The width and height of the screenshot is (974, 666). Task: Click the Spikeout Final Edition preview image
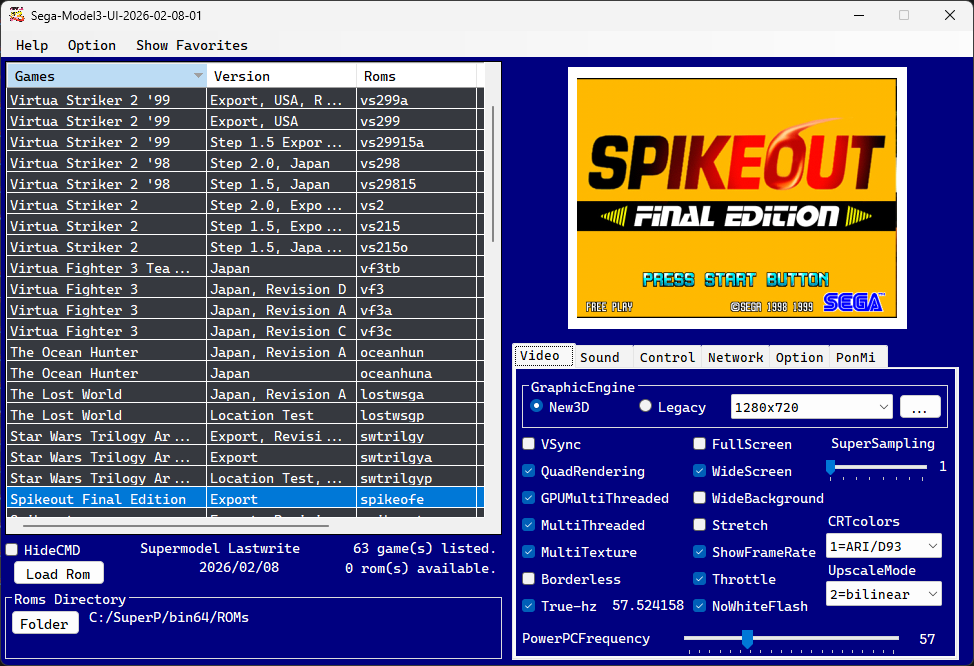[737, 197]
